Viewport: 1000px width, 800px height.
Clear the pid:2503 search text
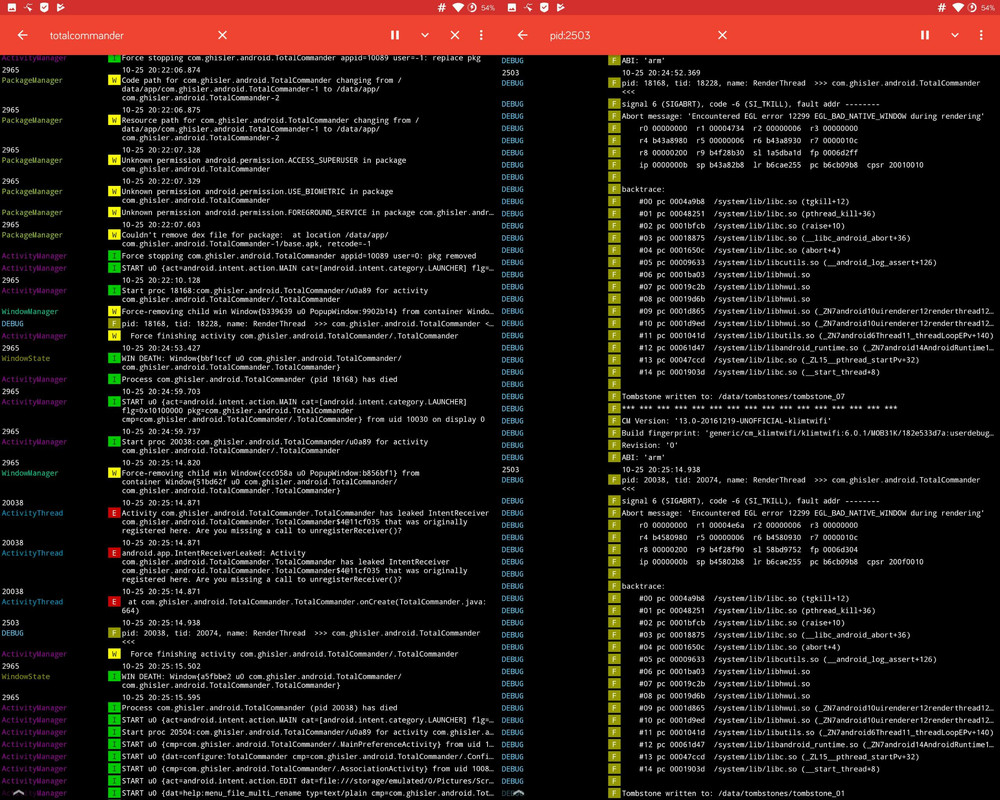722,35
